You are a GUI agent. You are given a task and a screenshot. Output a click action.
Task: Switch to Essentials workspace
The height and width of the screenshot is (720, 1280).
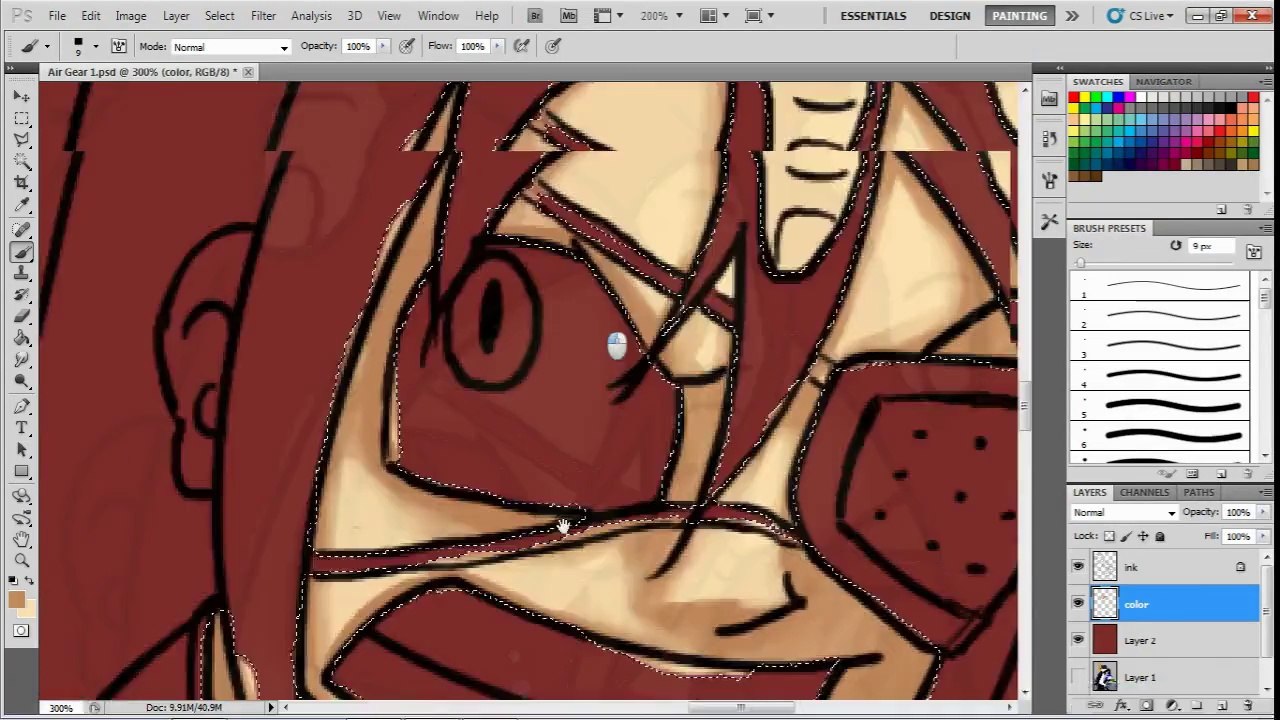tap(873, 16)
